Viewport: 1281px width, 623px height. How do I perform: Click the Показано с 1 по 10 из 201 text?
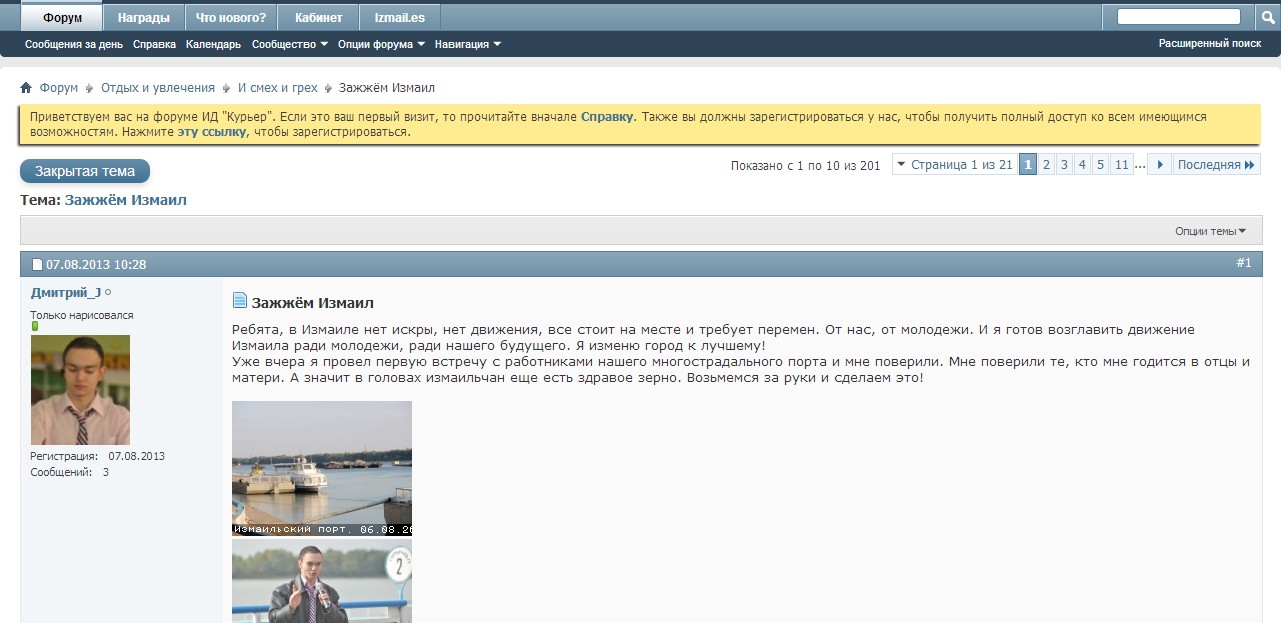(806, 166)
